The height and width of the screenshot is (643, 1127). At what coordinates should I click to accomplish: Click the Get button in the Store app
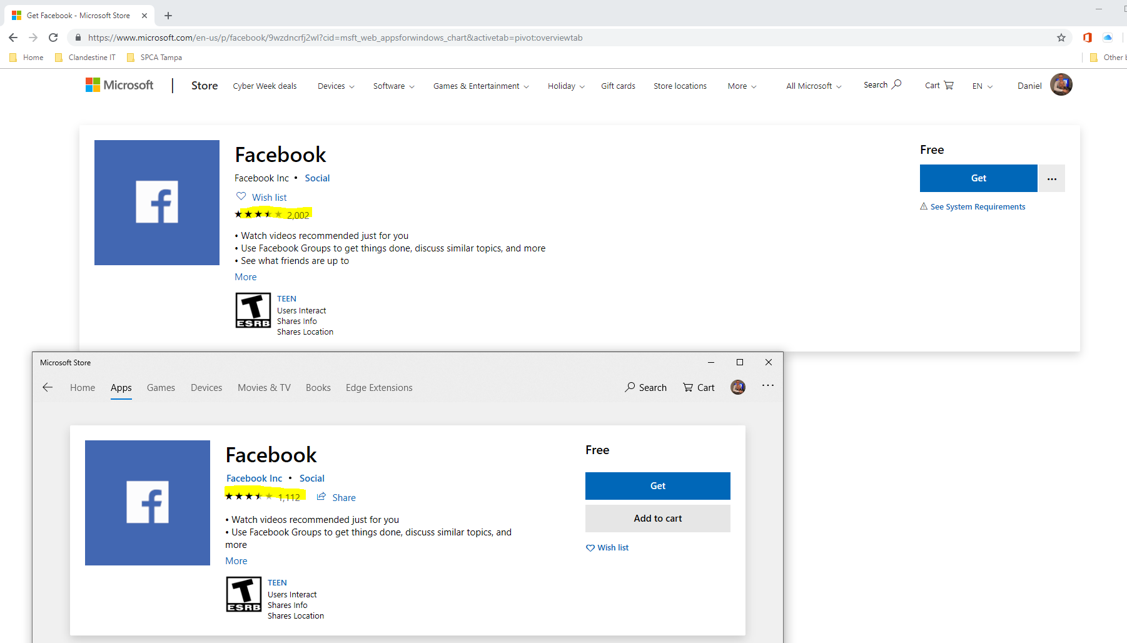pyautogui.click(x=658, y=486)
